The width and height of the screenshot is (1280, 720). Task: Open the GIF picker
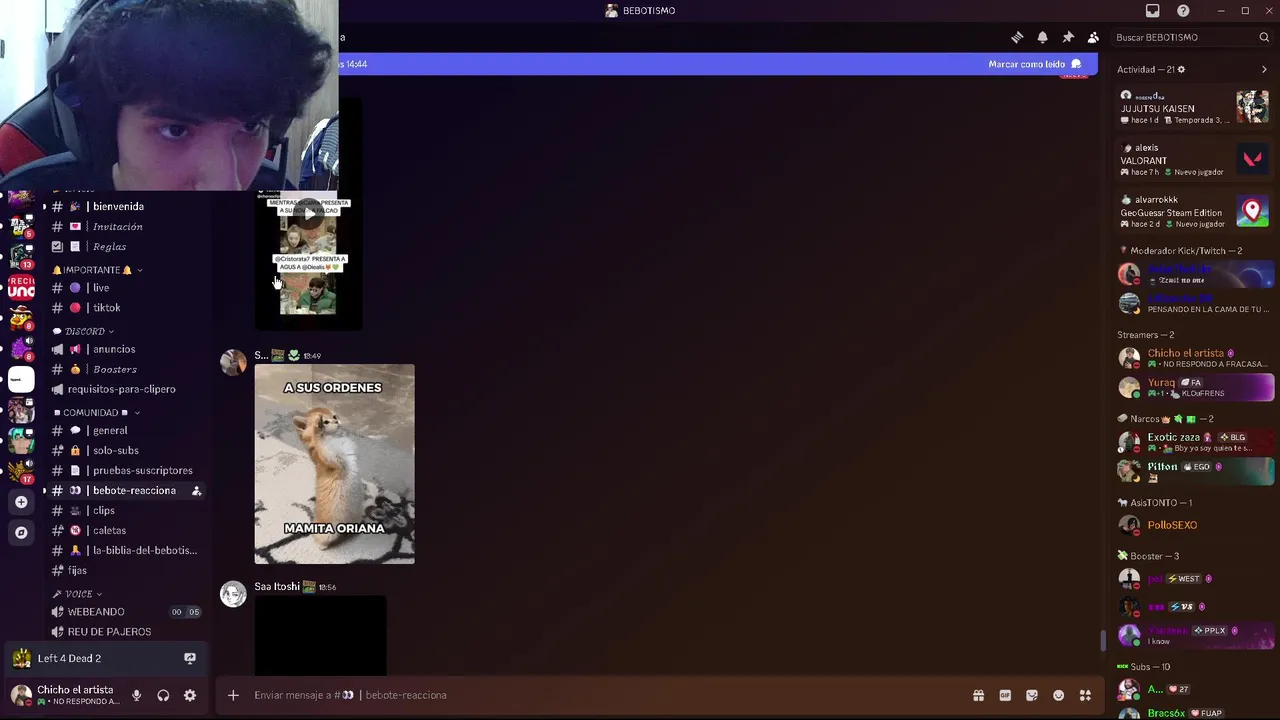1005,695
